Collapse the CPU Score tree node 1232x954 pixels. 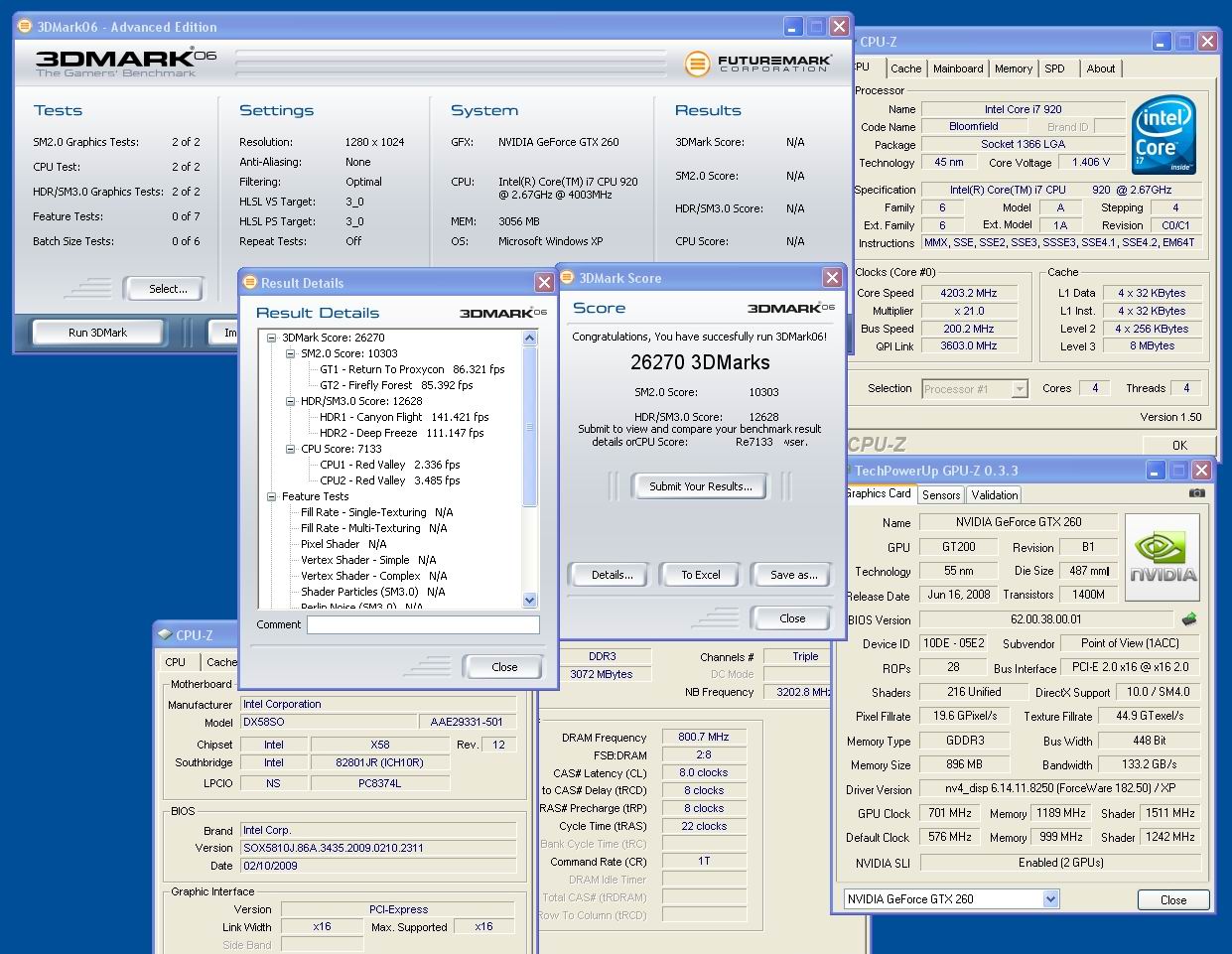[x=290, y=449]
